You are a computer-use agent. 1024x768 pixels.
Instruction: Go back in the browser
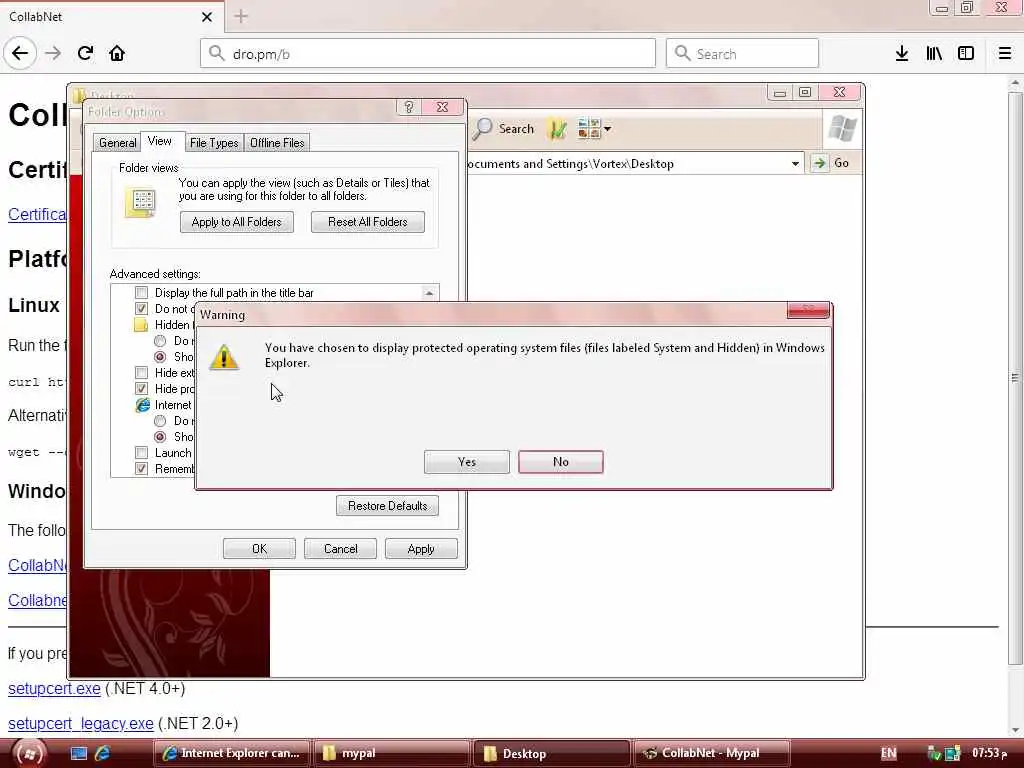20,53
